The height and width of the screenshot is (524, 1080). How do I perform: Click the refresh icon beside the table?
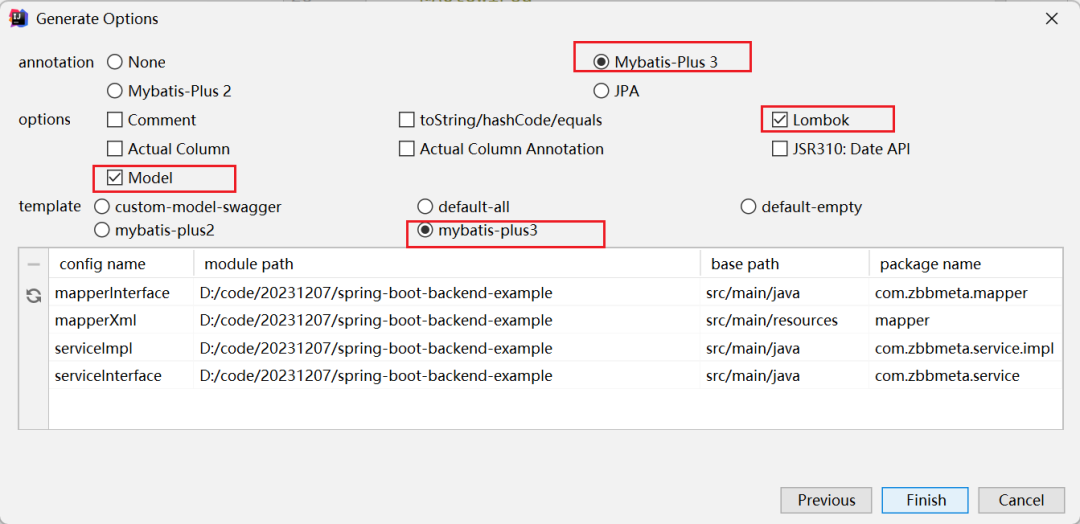(33, 296)
